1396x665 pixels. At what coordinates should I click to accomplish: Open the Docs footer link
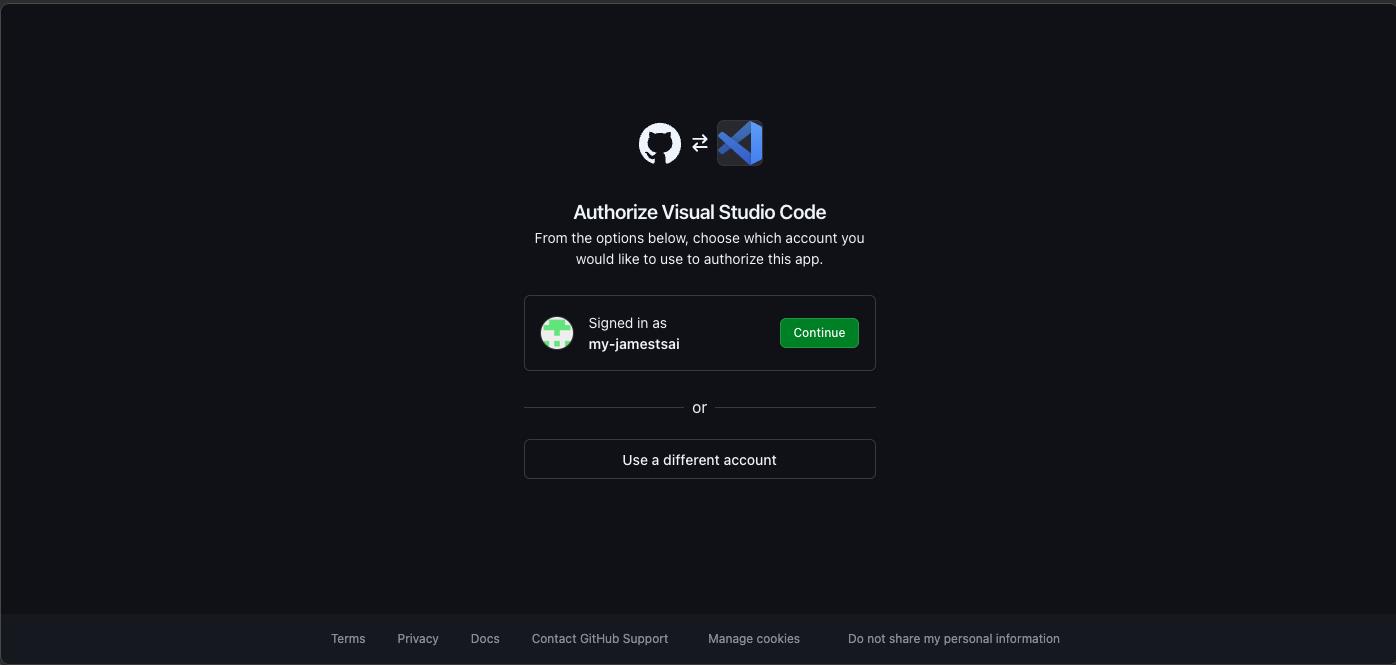point(485,639)
